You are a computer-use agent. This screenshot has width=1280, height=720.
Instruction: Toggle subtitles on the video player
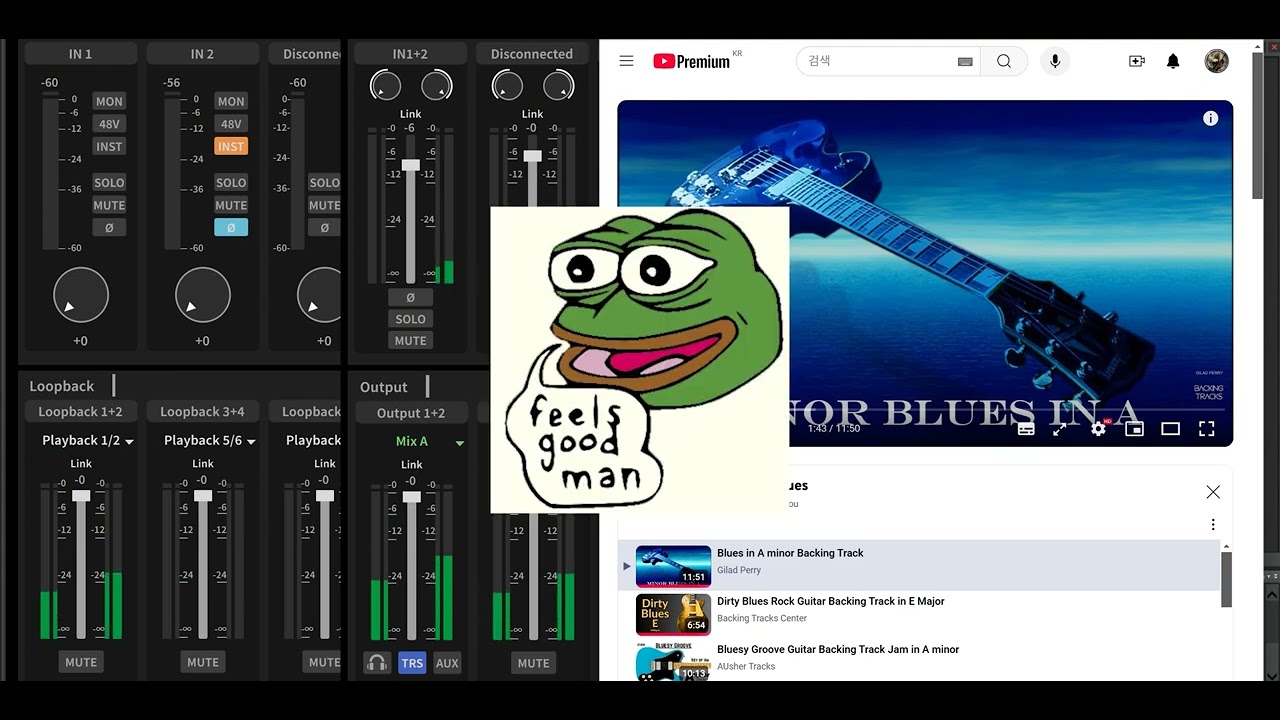point(1026,429)
